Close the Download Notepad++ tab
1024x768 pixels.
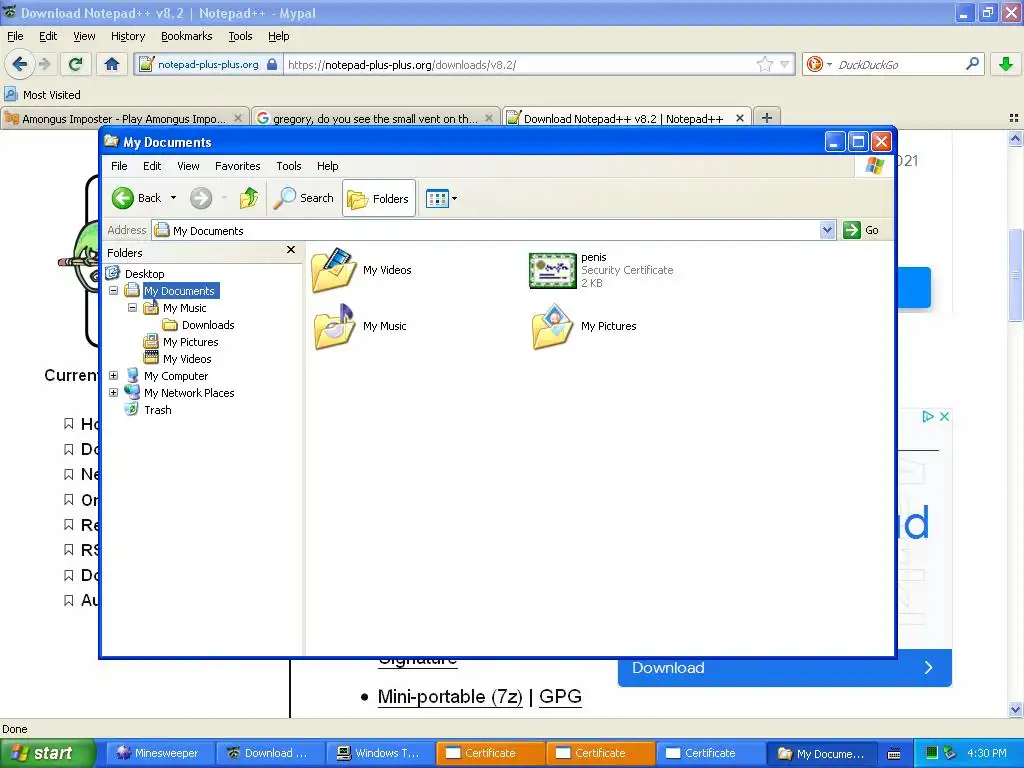[x=739, y=118]
